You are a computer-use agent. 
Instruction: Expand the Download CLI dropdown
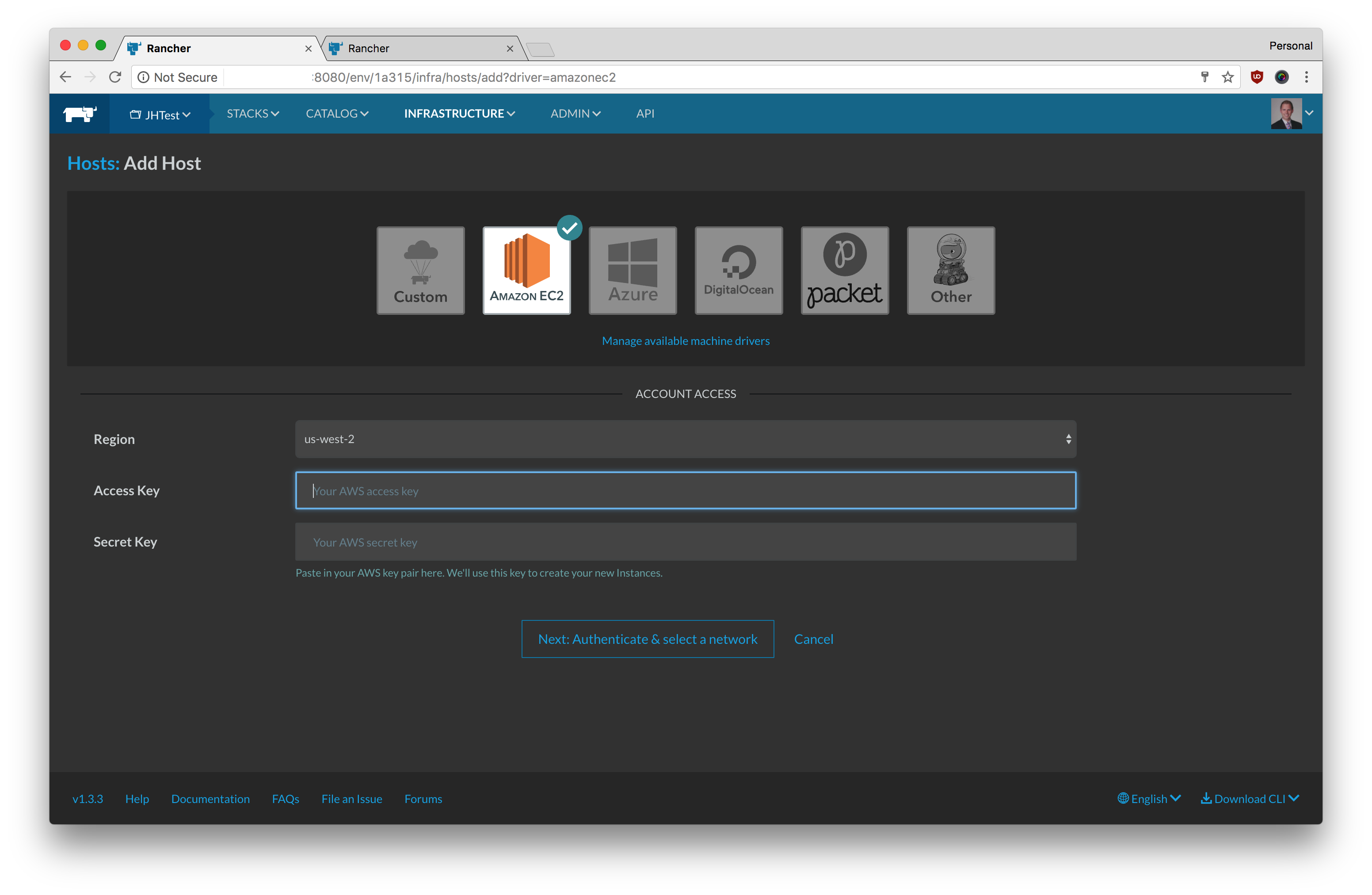1250,799
